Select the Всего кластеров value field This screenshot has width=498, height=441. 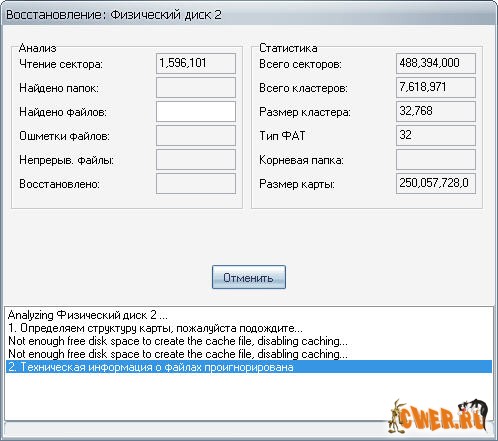pyautogui.click(x=436, y=87)
